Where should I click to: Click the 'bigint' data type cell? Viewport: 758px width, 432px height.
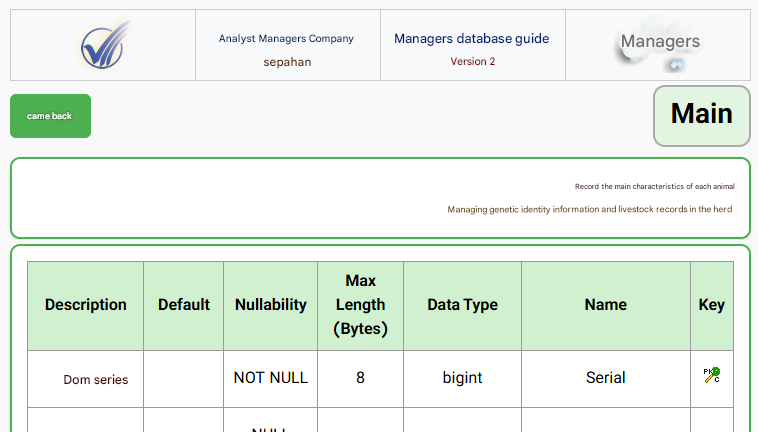(x=462, y=378)
